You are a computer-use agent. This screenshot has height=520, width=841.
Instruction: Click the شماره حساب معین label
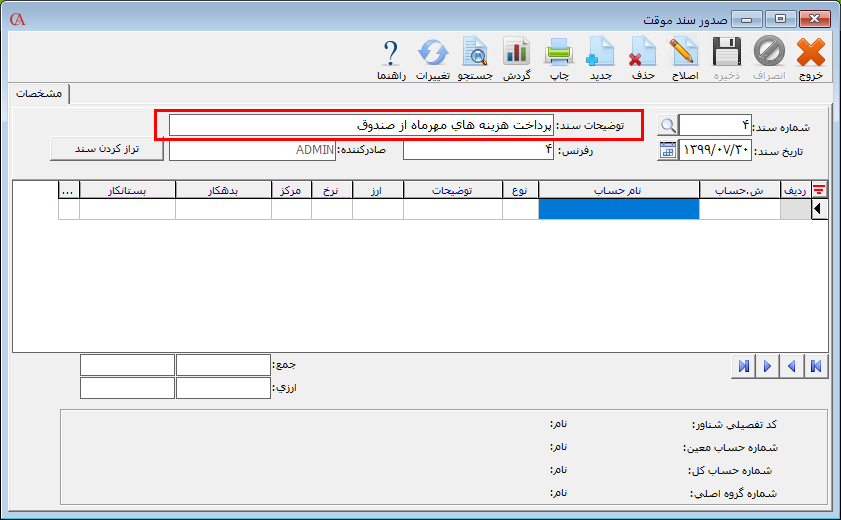click(730, 448)
